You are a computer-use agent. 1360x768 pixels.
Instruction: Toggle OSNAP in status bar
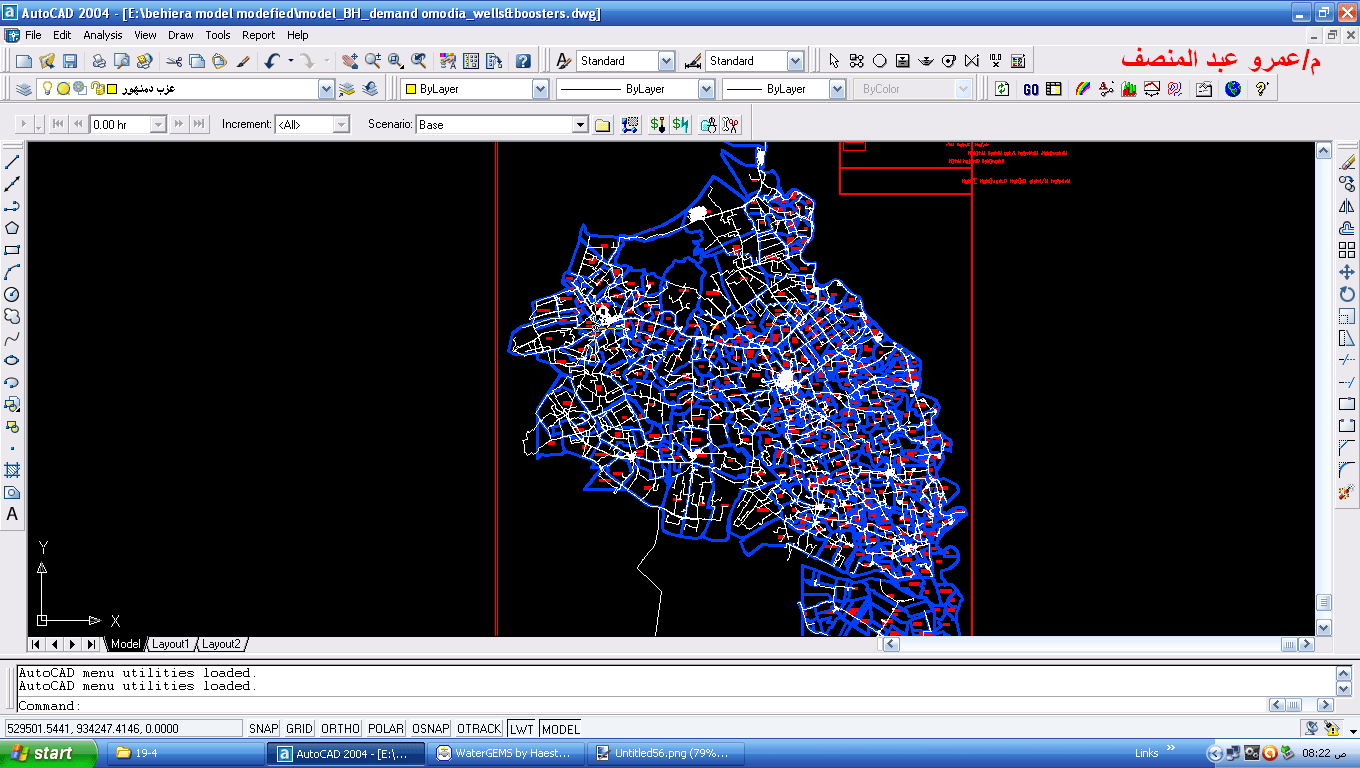point(430,729)
